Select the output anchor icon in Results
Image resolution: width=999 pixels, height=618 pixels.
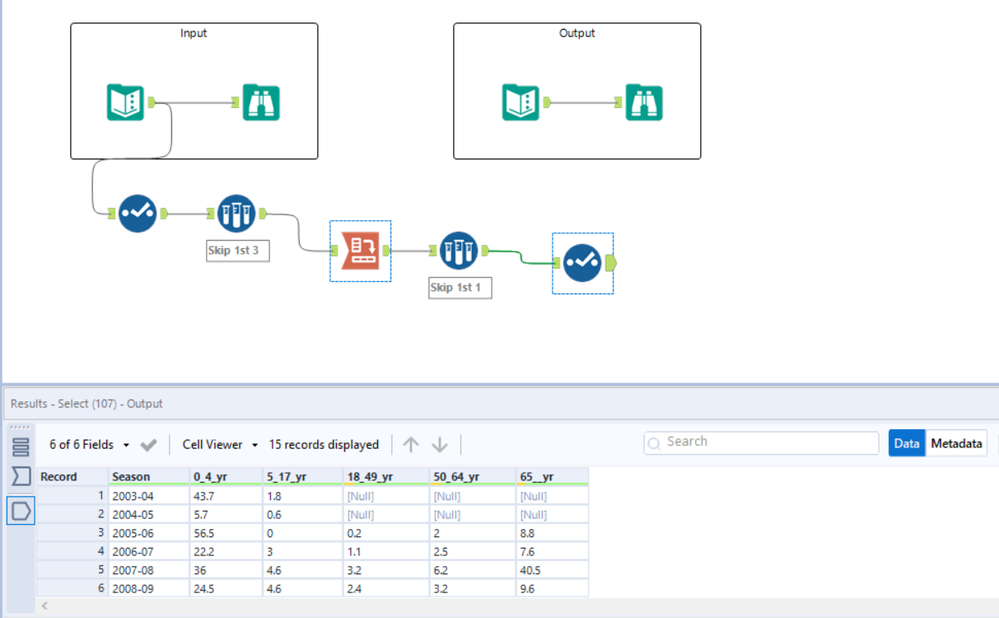point(20,511)
